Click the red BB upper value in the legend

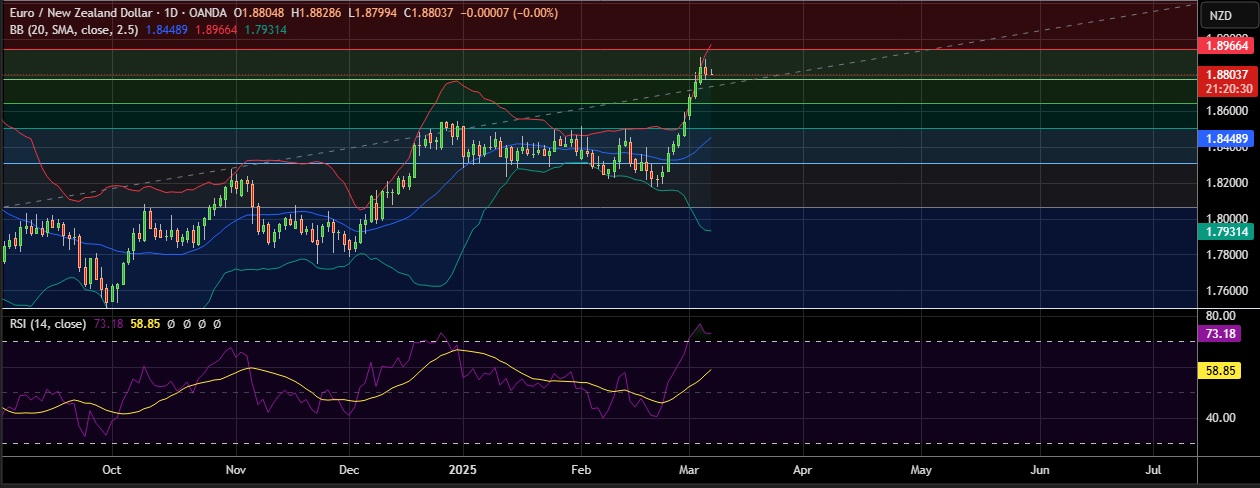[x=215, y=30]
